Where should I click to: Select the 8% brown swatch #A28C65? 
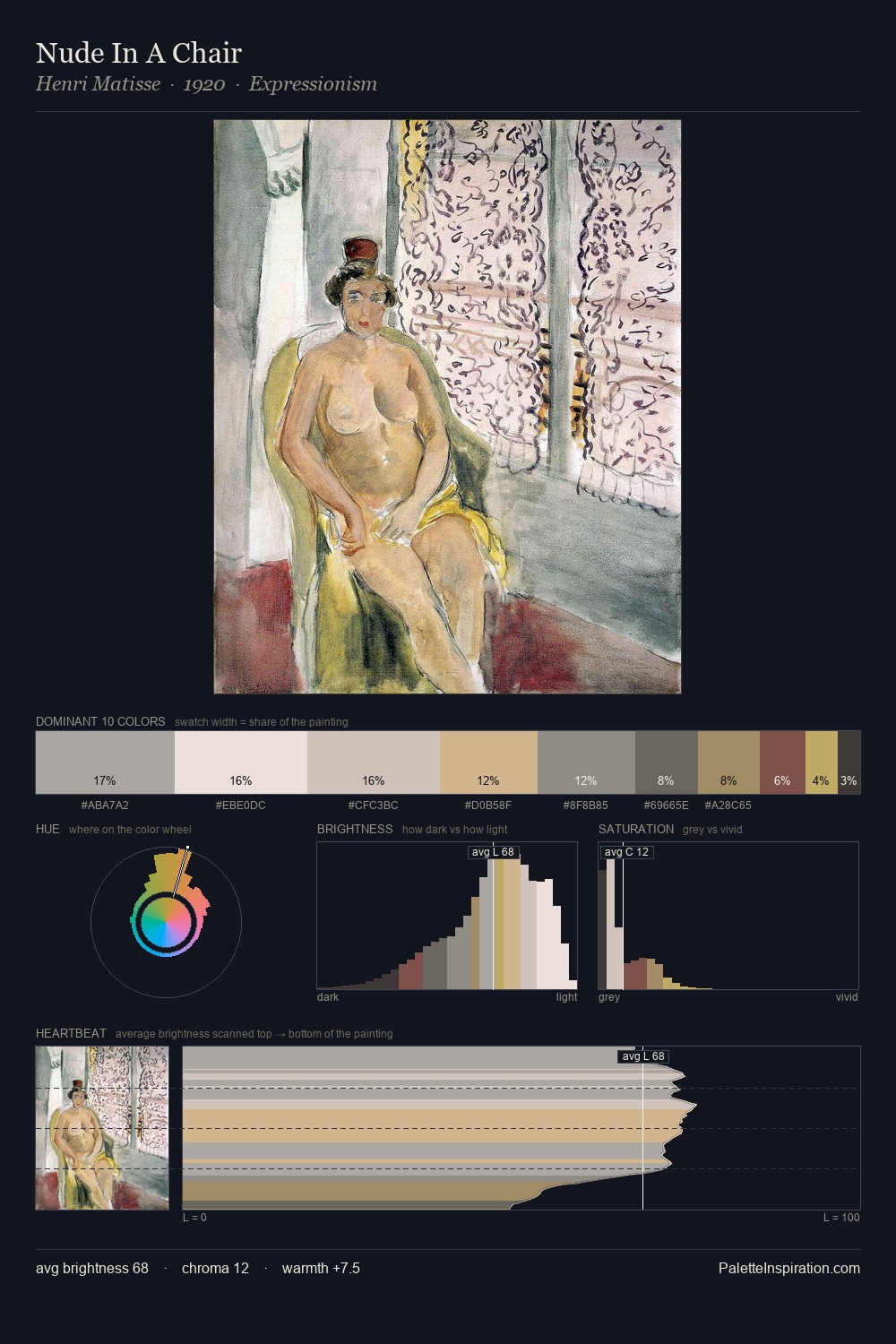[728, 762]
